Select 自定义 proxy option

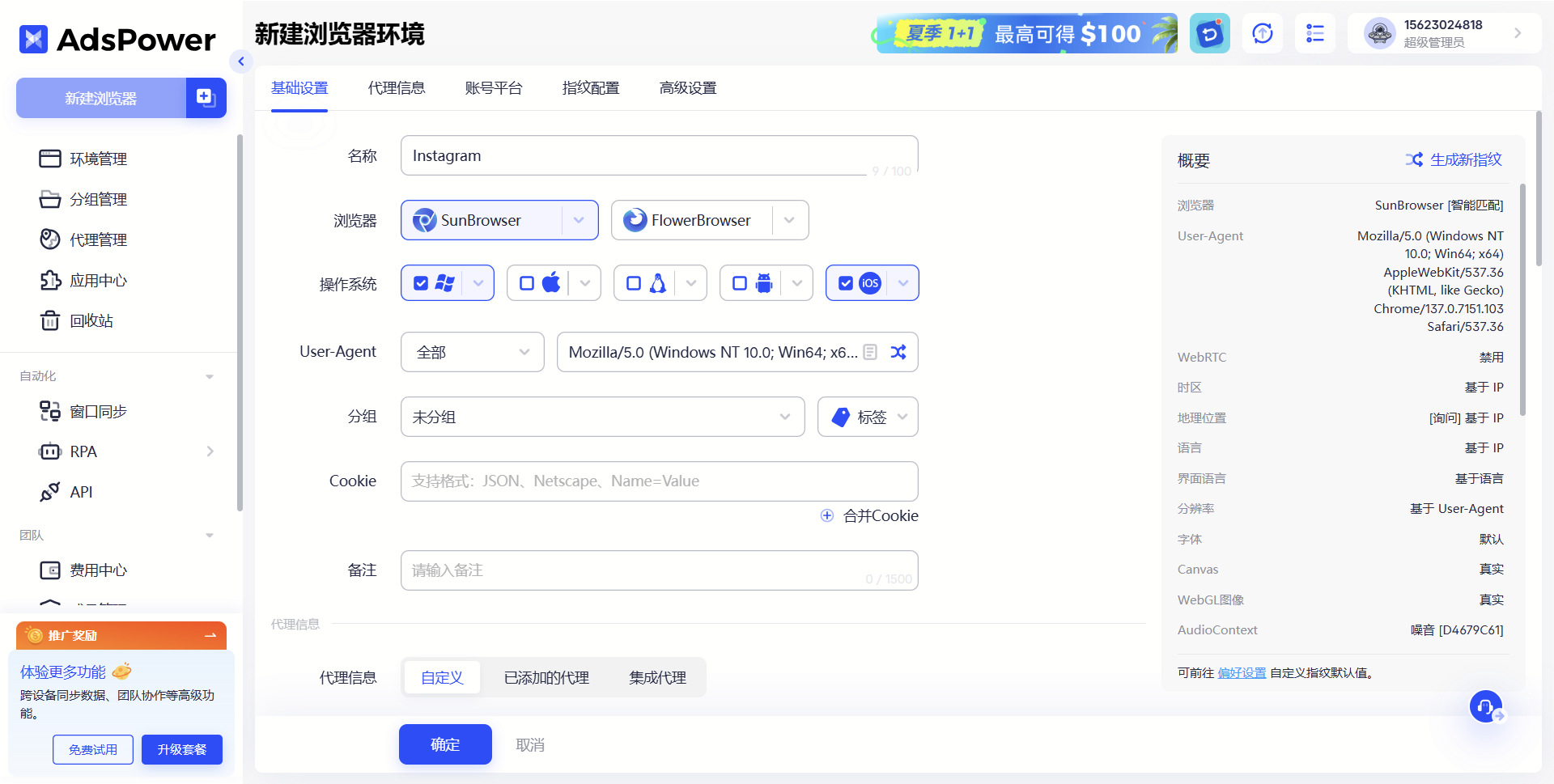point(442,677)
